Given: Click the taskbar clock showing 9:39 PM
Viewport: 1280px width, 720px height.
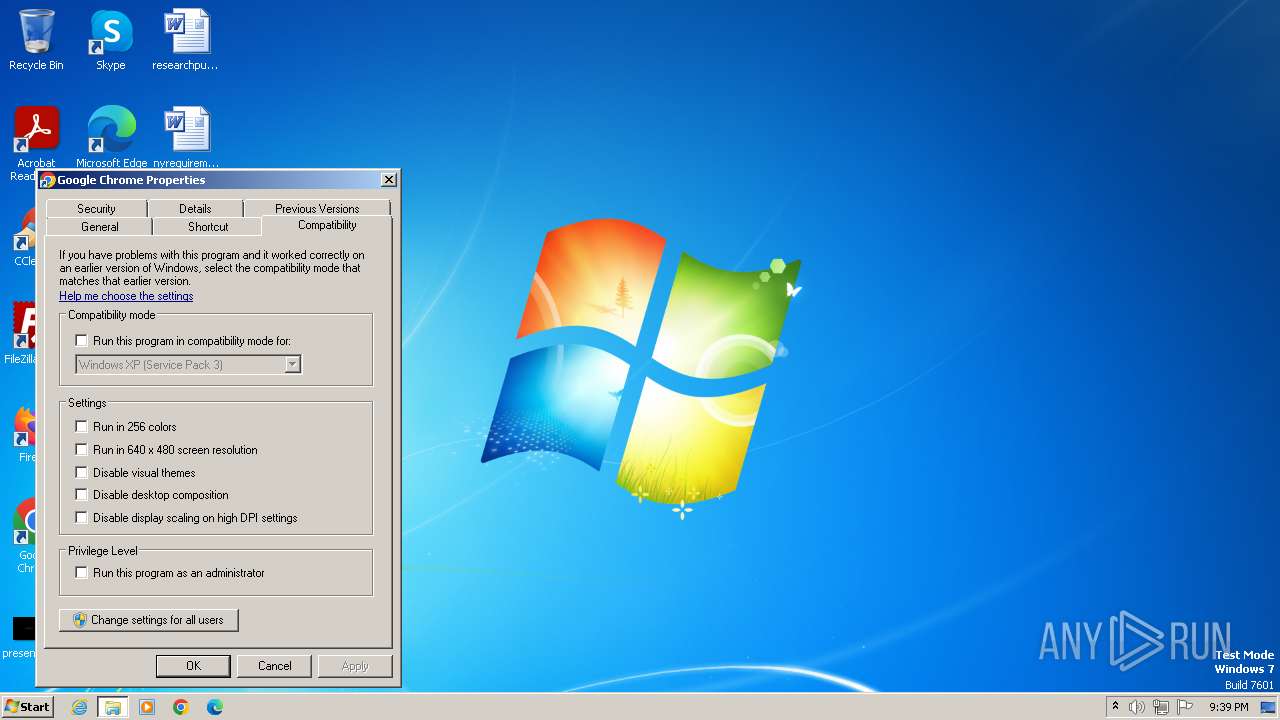Looking at the screenshot, I should pos(1228,707).
